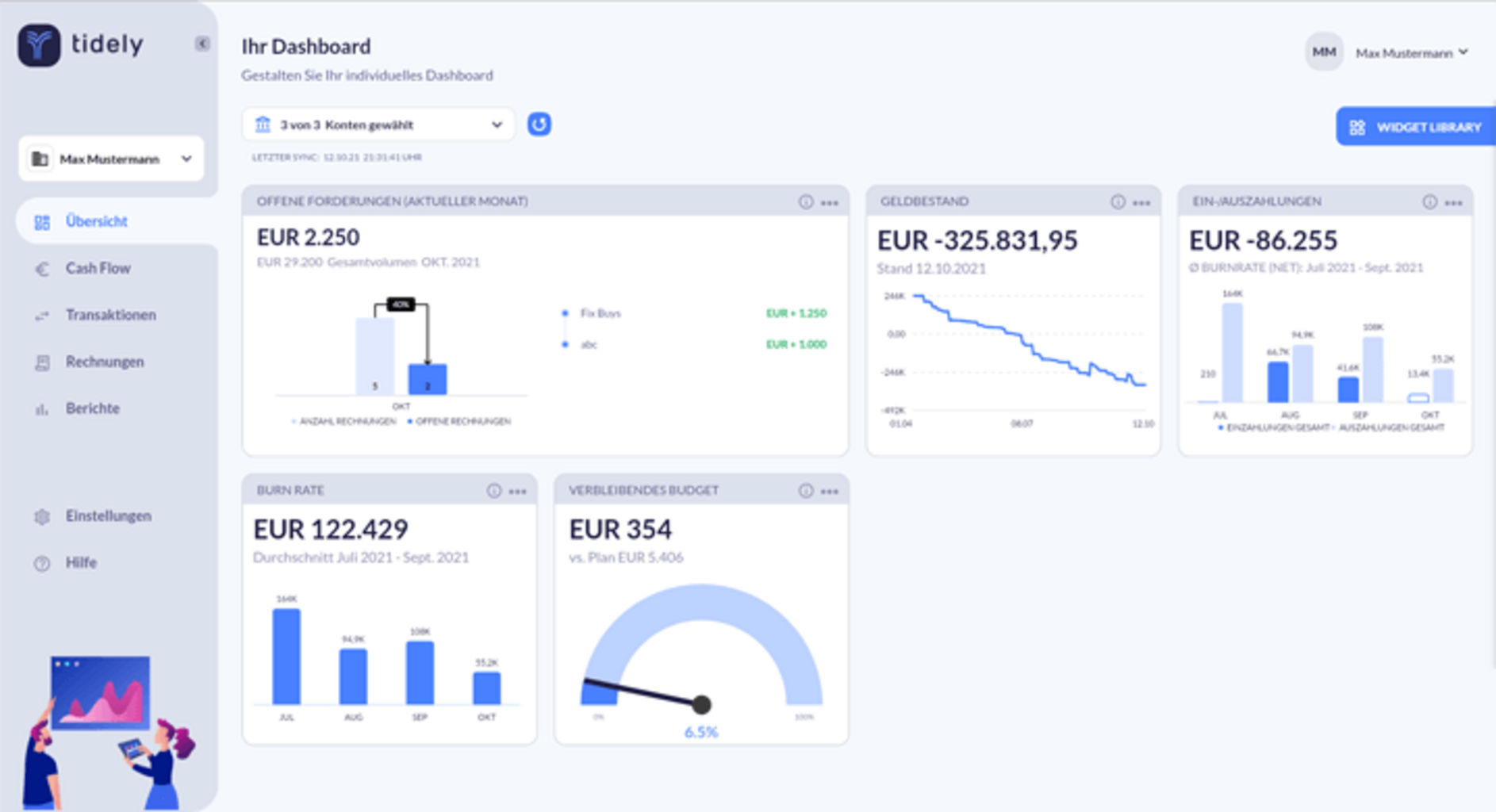1496x812 pixels.
Task: Collapse the sidebar with the arrow icon
Action: [x=202, y=44]
